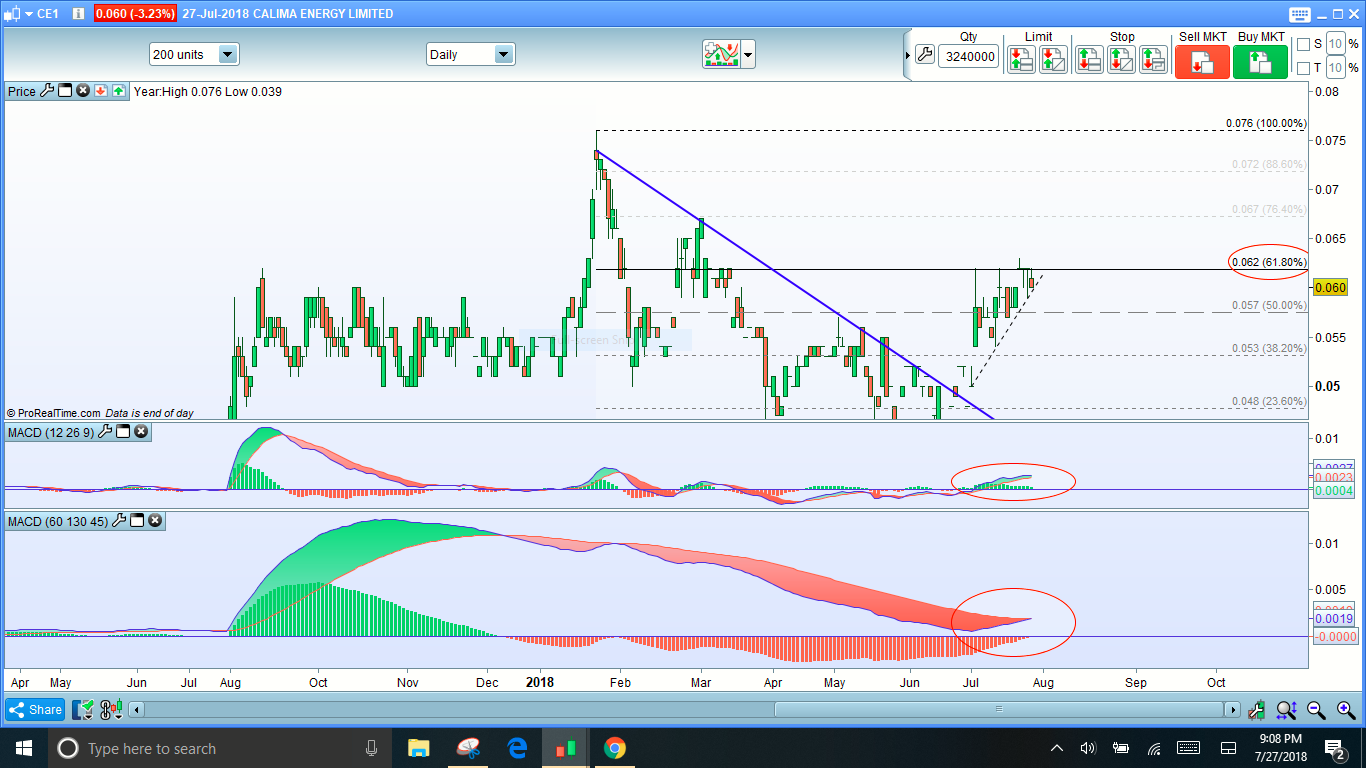This screenshot has height=768, width=1366.
Task: Remove the MACD (12 26 9) indicator
Action: click(141, 432)
